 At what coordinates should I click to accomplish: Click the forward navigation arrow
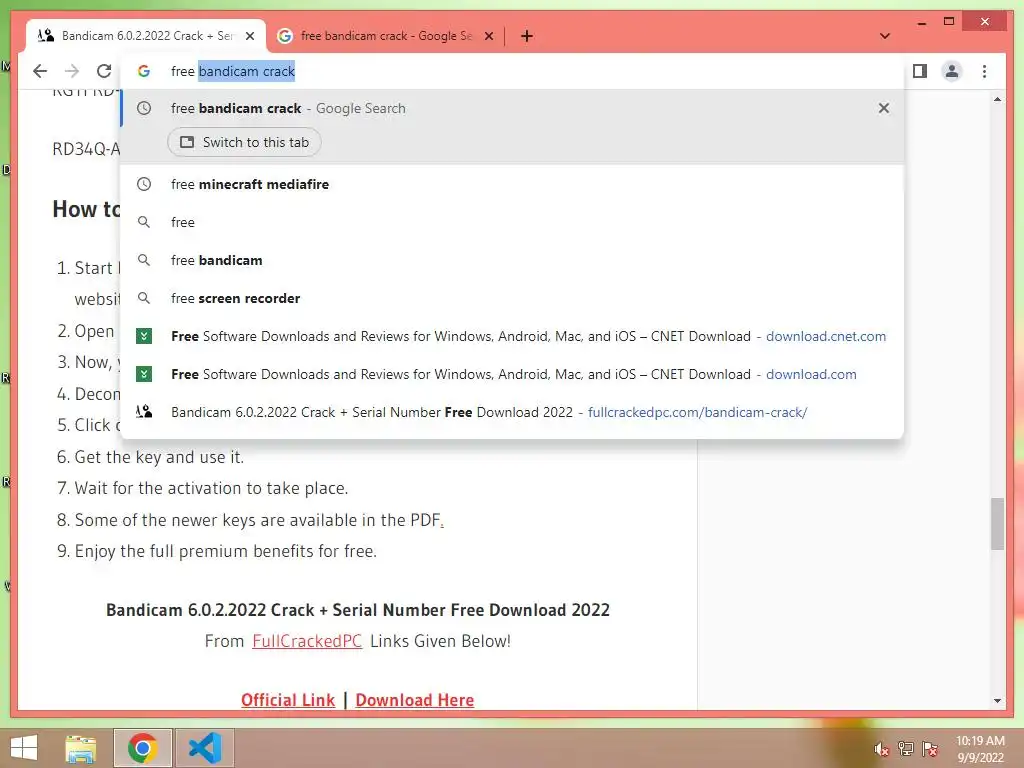coord(72,71)
